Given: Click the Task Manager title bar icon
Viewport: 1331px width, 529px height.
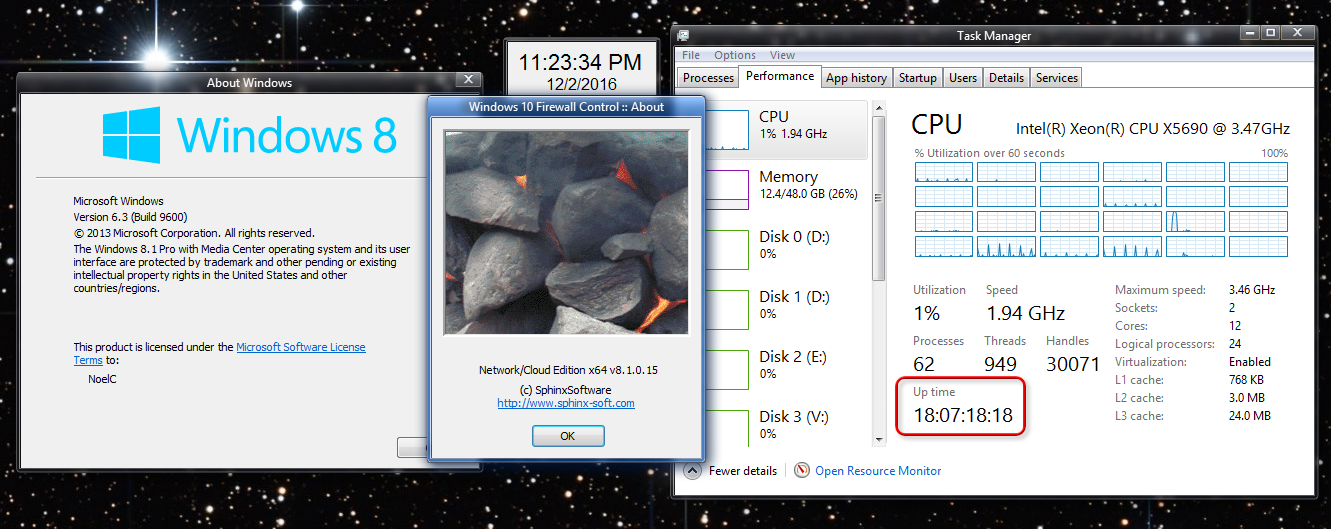Looking at the screenshot, I should (683, 35).
